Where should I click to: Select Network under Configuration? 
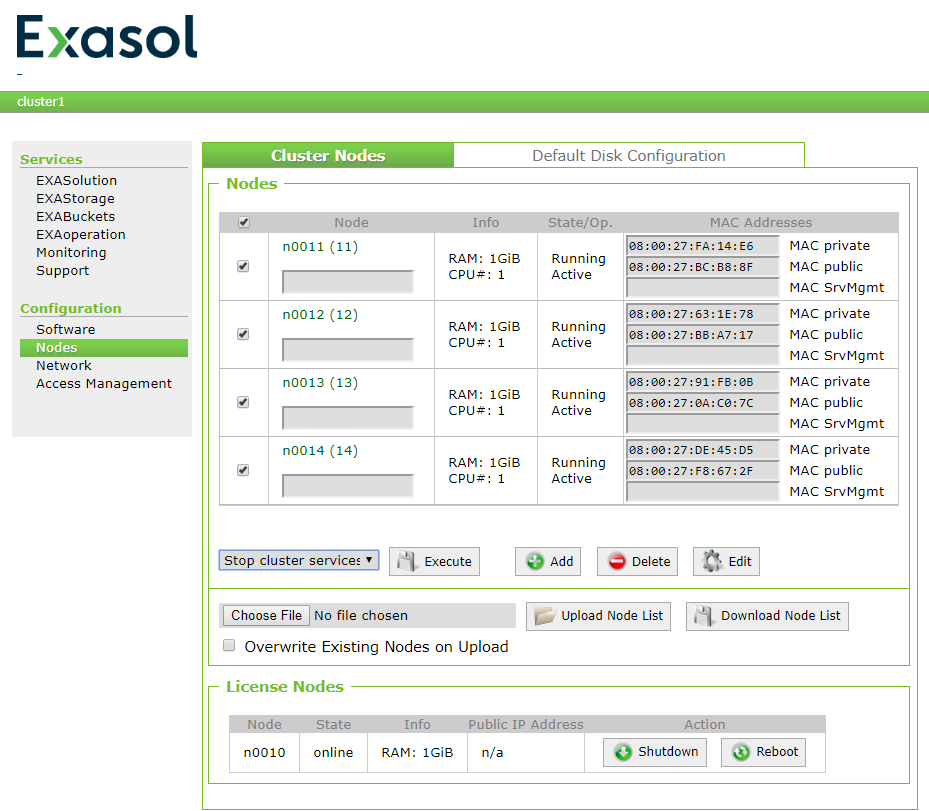[64, 365]
